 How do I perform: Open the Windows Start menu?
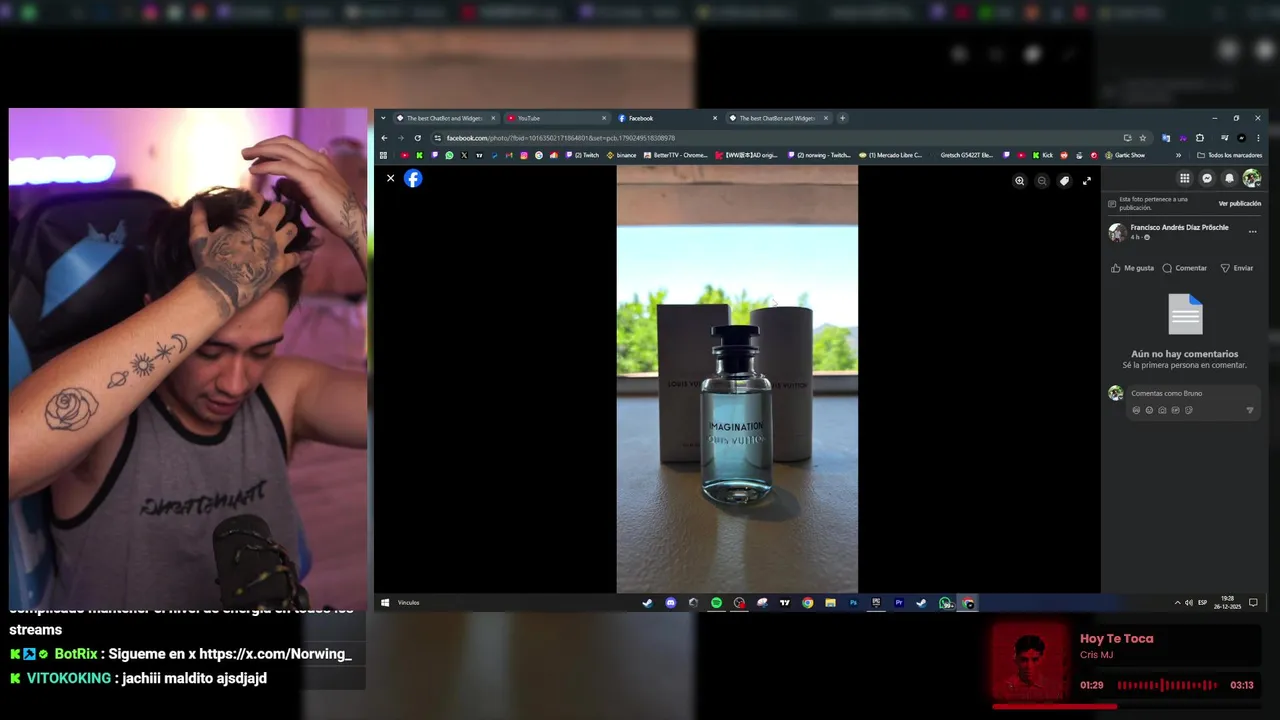pyautogui.click(x=385, y=603)
